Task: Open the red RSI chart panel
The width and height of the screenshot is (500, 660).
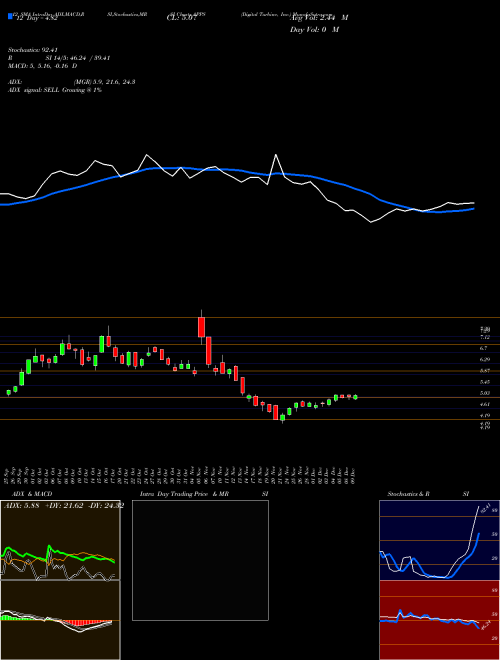Action: 439,620
